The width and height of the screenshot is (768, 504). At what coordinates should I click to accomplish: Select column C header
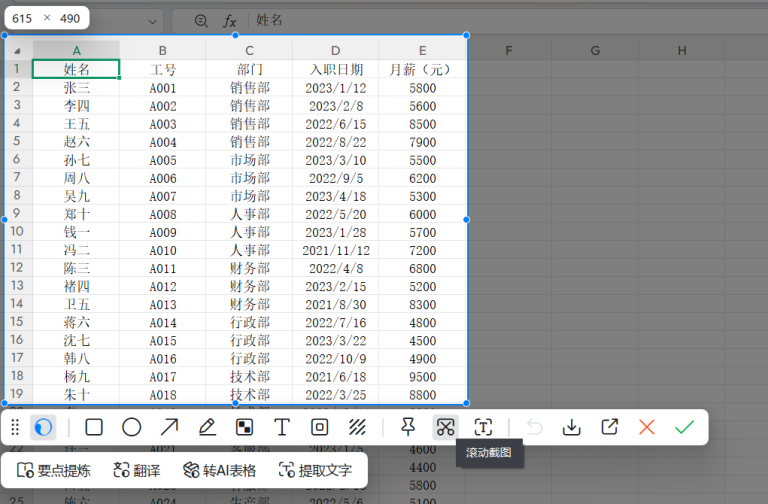tap(249, 50)
